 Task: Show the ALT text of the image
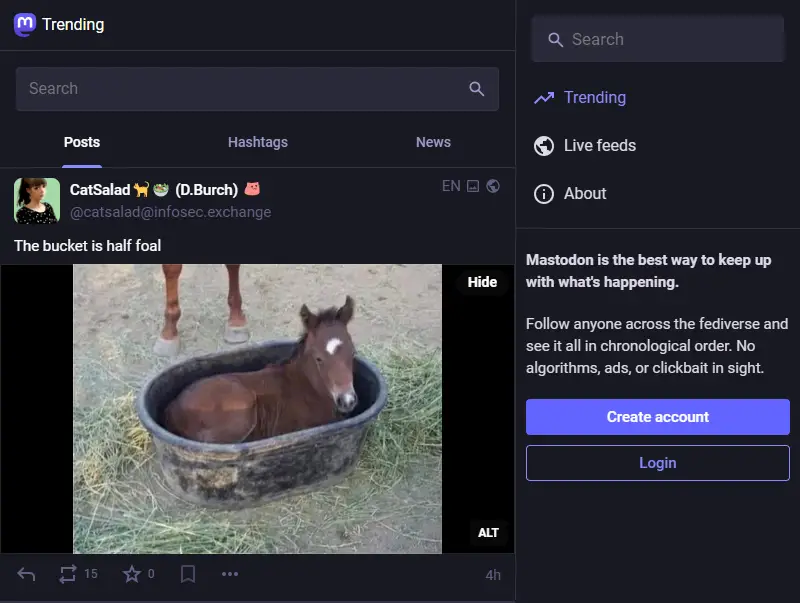(x=488, y=533)
